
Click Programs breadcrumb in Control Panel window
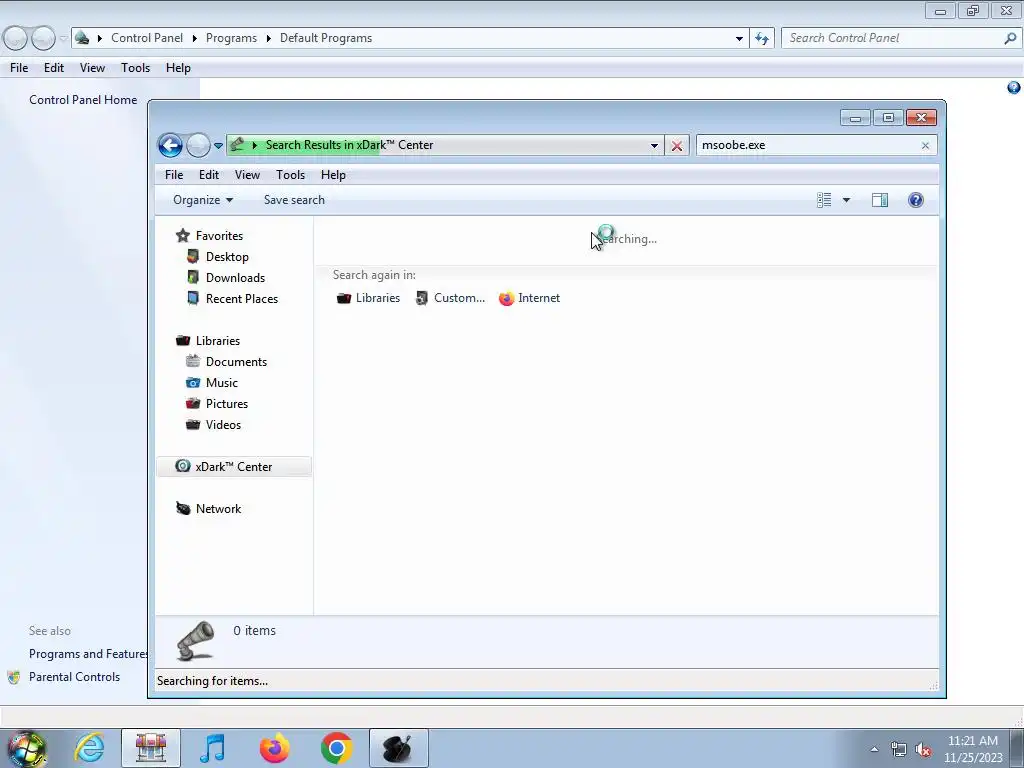231,38
